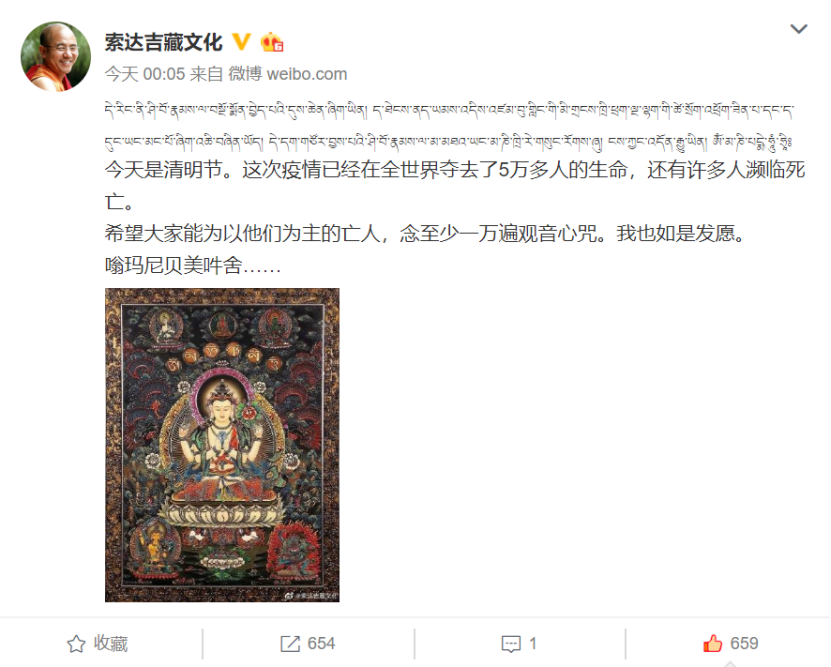
Task: Click the first line of Tibetan text
Action: (448, 110)
